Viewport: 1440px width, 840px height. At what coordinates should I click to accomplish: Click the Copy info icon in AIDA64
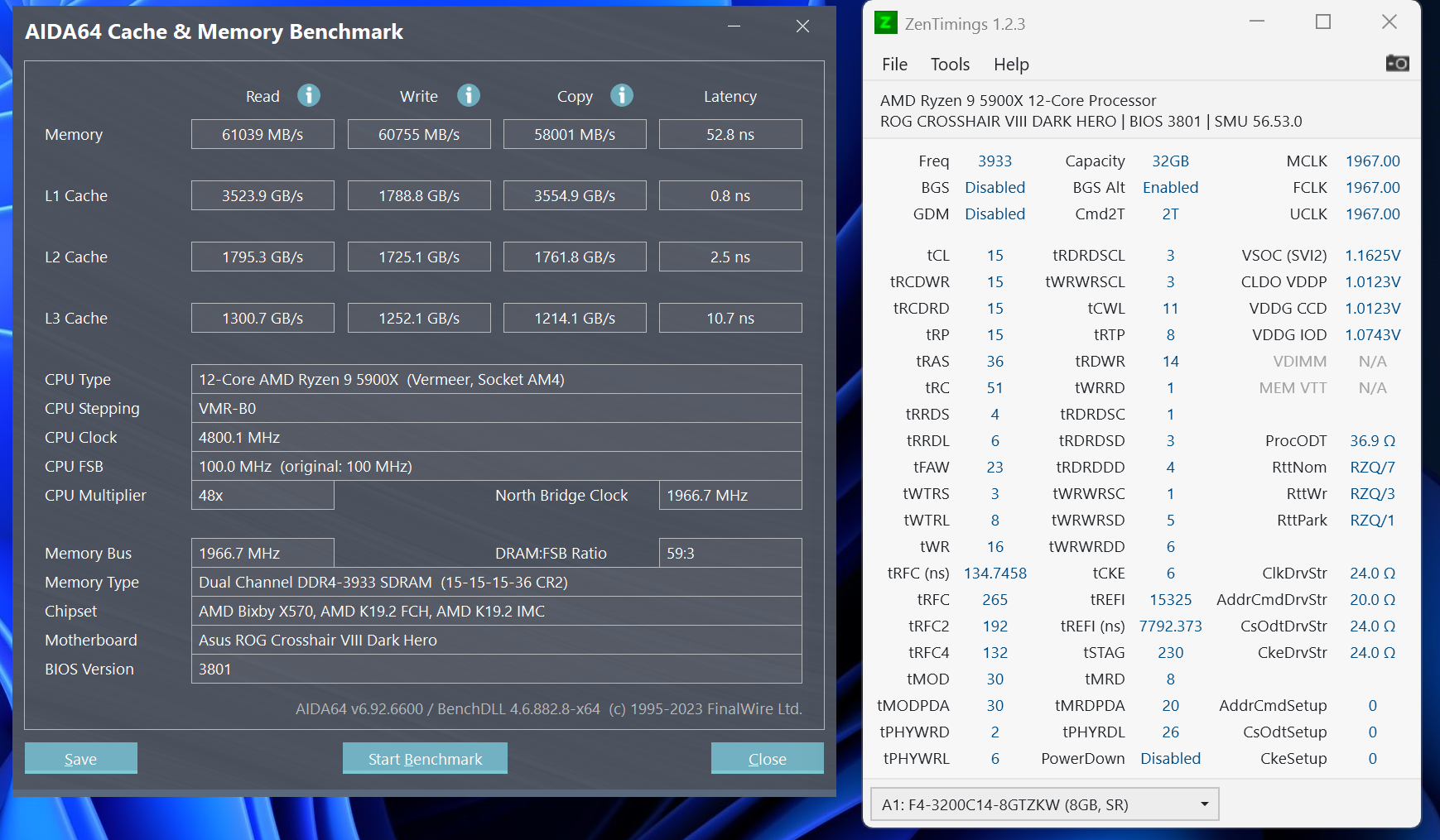tap(622, 95)
